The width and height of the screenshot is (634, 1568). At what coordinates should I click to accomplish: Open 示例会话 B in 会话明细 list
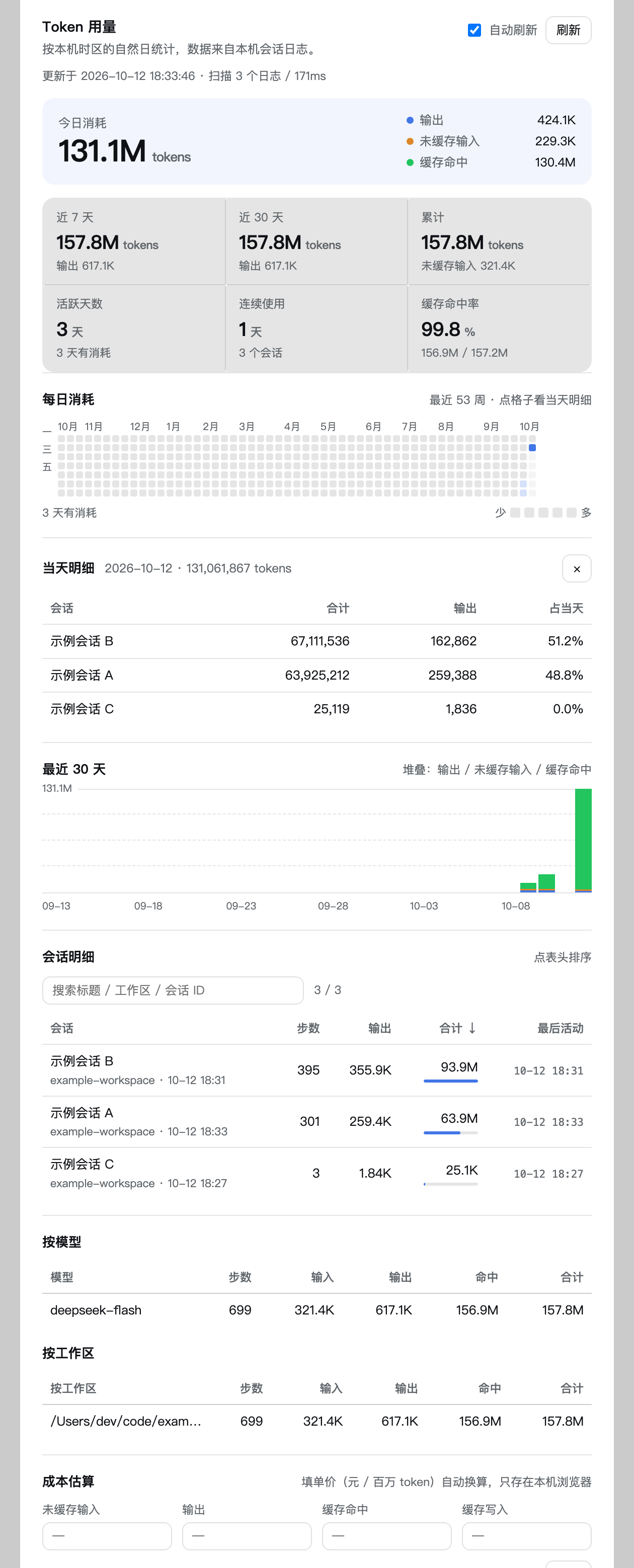[316, 1070]
